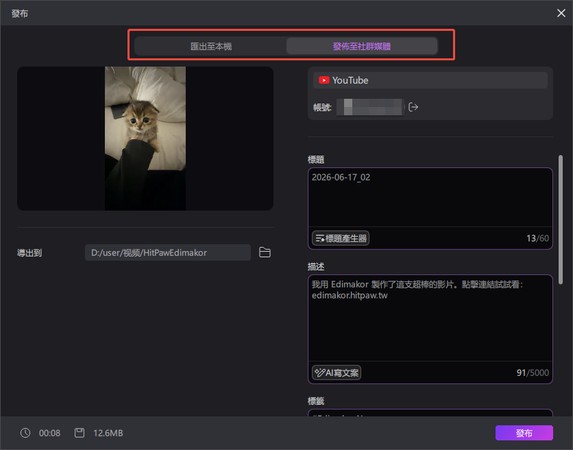The width and height of the screenshot is (573, 450).
Task: Click the 00:08 duration text
Action: pyautogui.click(x=50, y=433)
